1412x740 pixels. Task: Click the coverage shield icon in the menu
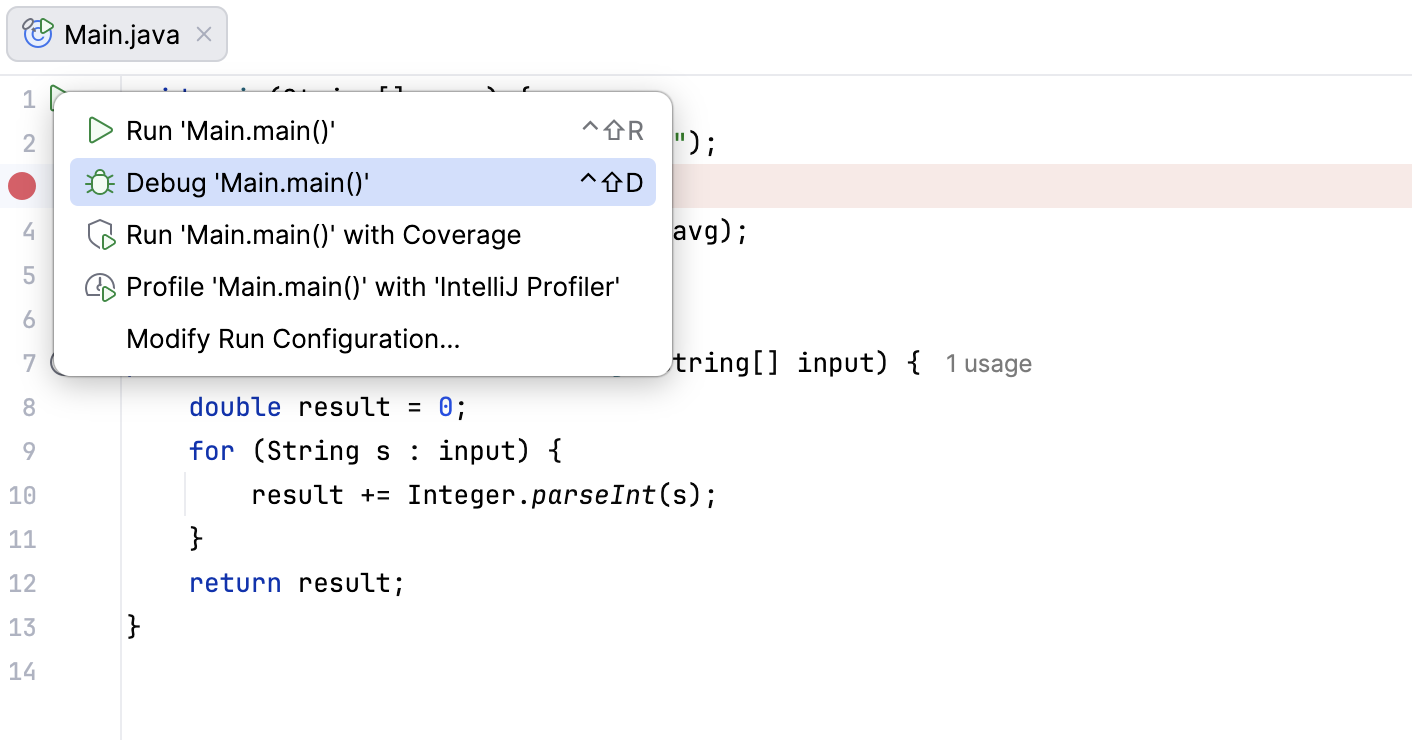pyautogui.click(x=100, y=234)
